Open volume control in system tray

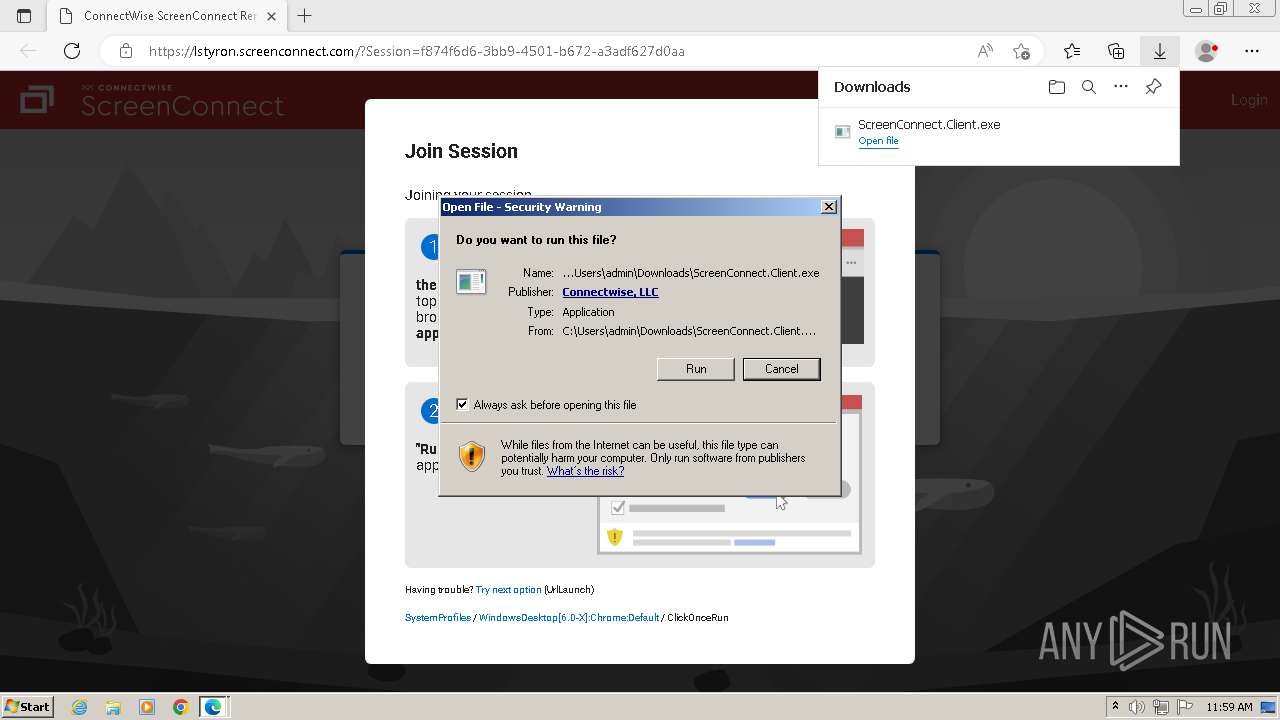(1137, 707)
